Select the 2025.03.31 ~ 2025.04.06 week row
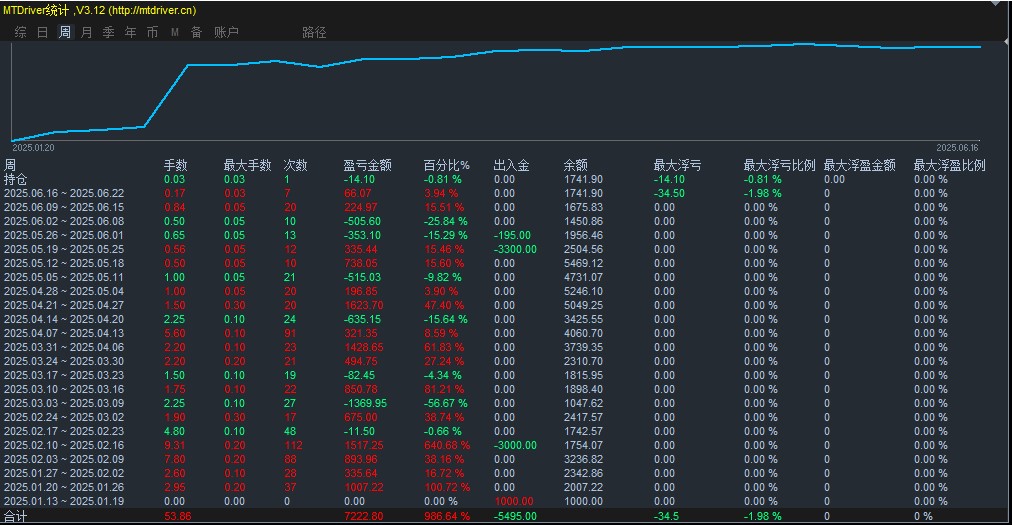1012x525 pixels. (506, 347)
